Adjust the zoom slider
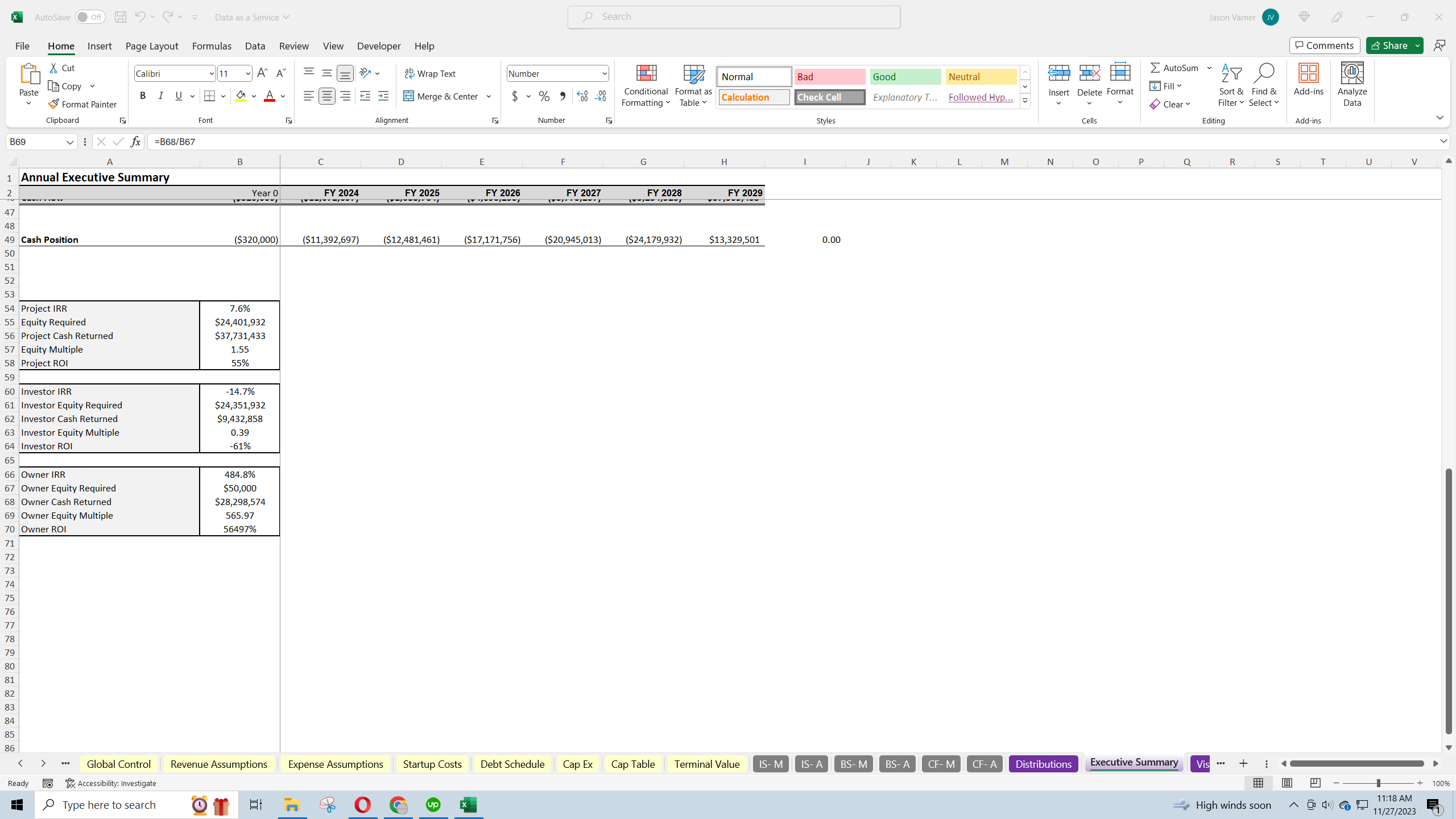The image size is (1456, 819). (x=1379, y=783)
